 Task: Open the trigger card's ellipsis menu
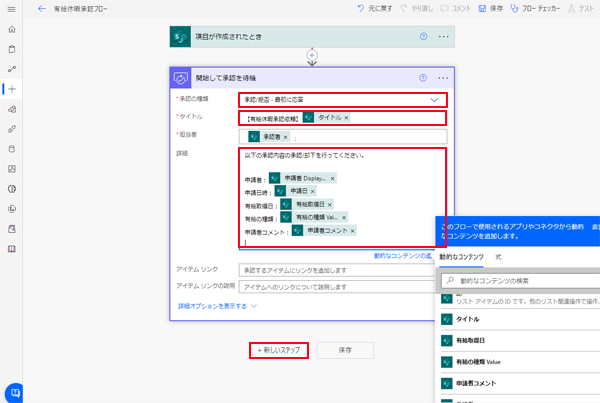[443, 37]
